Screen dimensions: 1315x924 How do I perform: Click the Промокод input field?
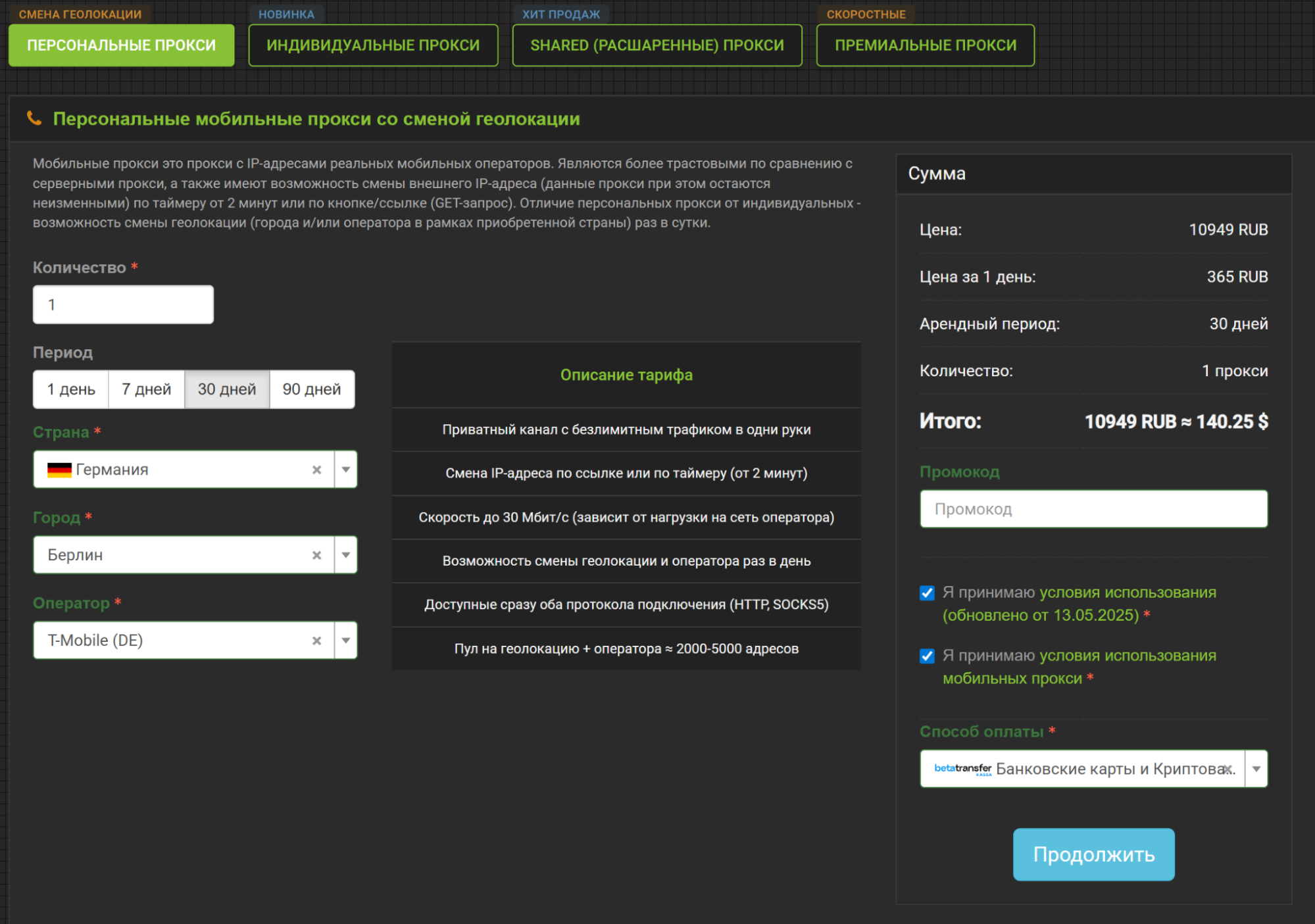[1093, 509]
